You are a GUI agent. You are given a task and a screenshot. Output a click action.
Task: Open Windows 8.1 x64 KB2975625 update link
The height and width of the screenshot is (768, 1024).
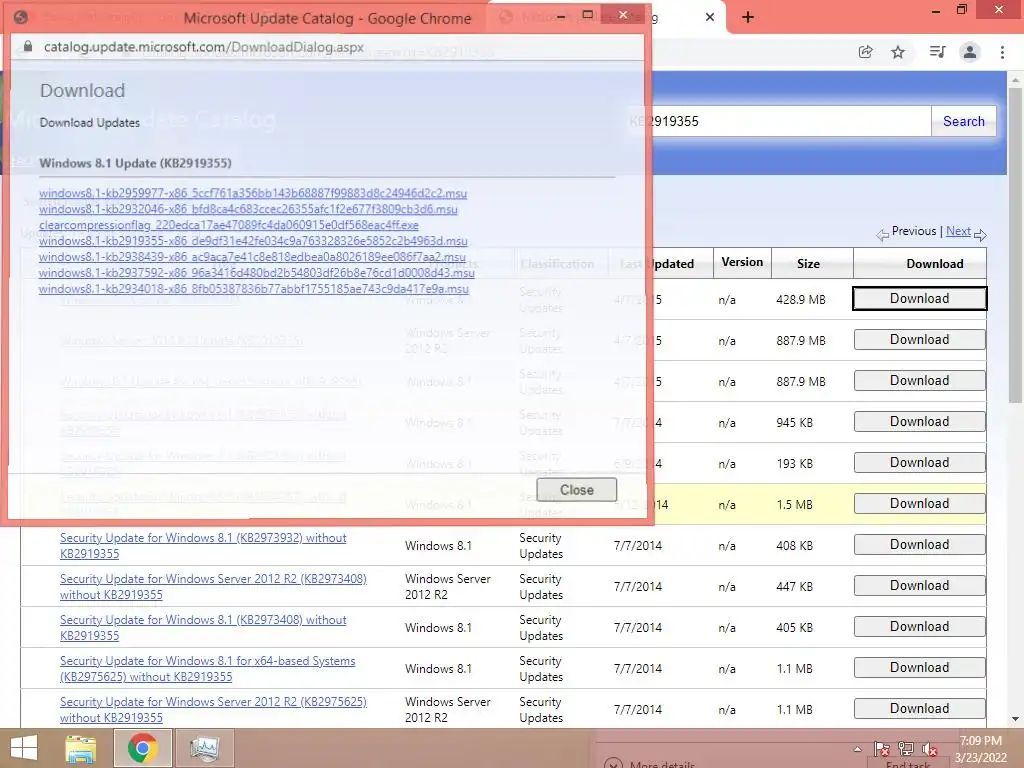pyautogui.click(x=208, y=669)
